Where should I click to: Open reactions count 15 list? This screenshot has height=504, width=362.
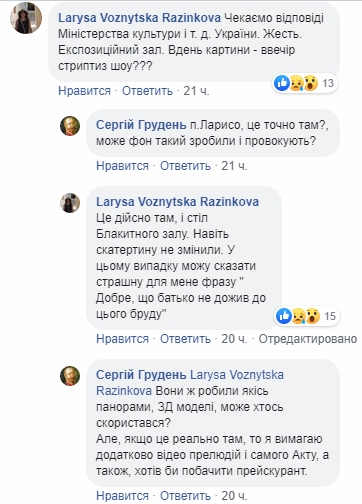(330, 316)
